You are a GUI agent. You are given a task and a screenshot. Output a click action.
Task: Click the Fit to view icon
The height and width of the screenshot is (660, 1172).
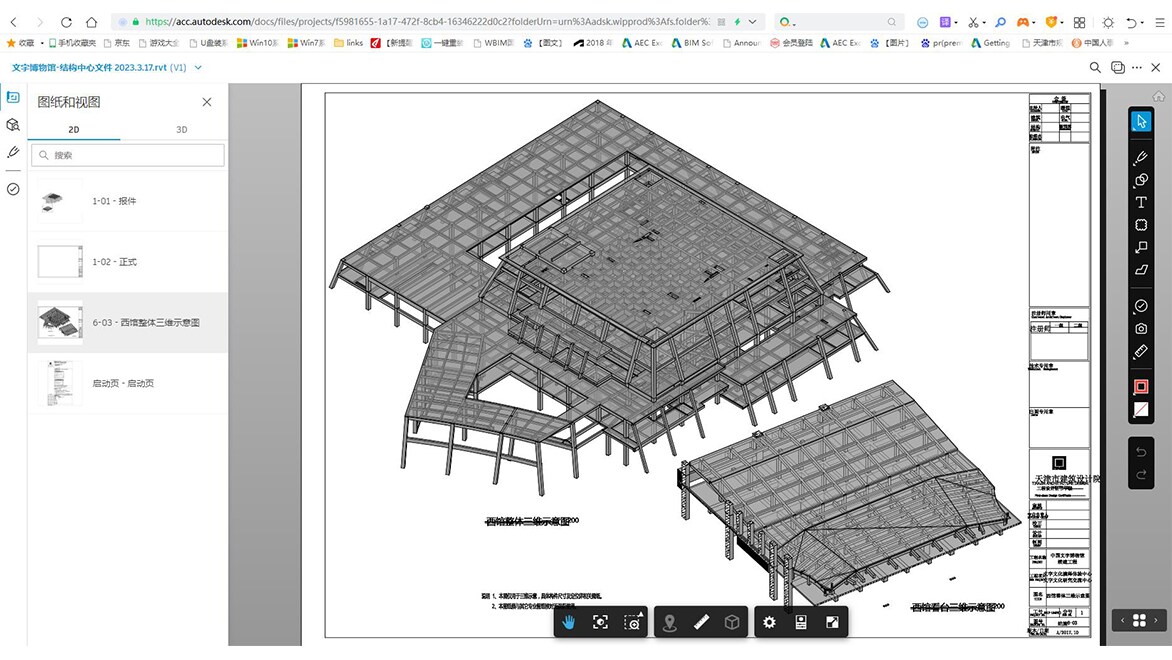[x=600, y=622]
